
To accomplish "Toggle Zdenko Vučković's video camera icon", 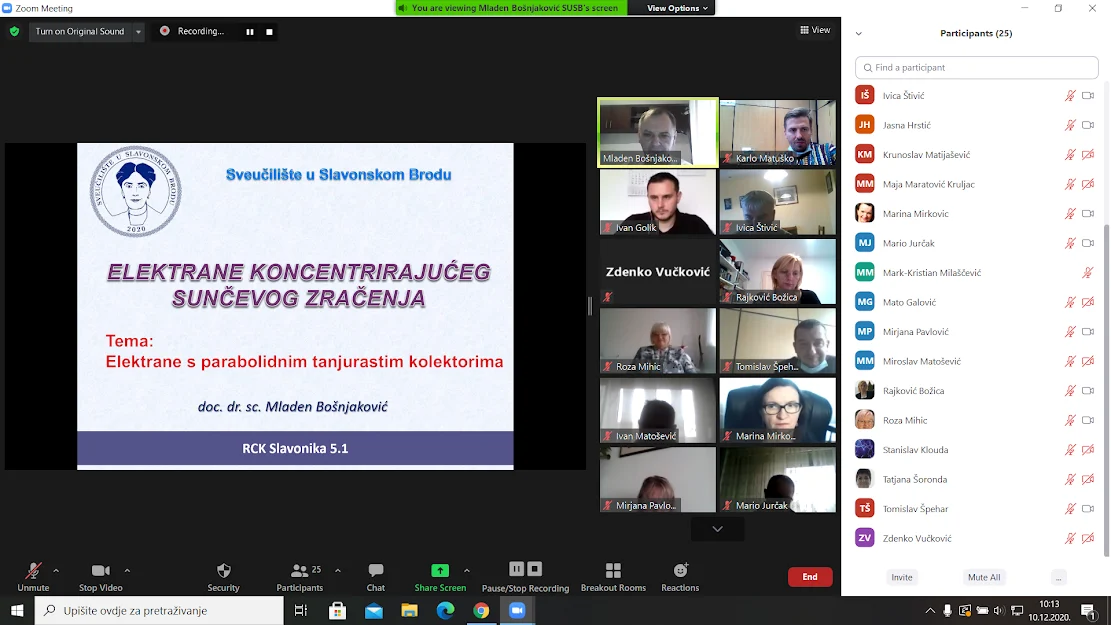I will coord(1088,539).
